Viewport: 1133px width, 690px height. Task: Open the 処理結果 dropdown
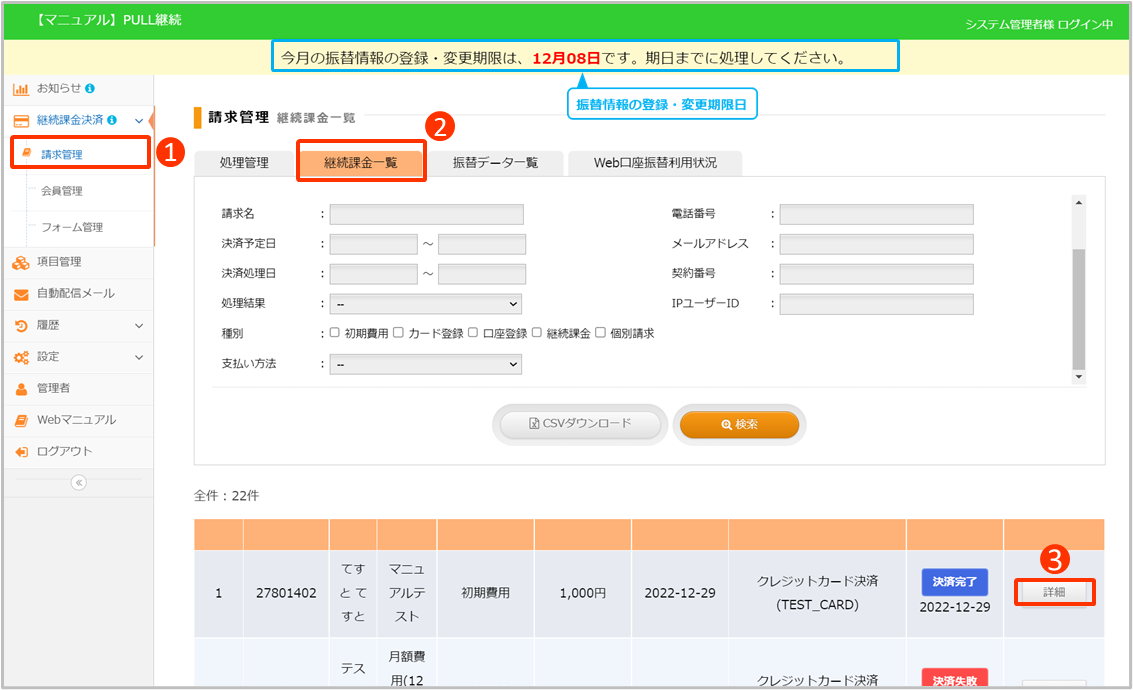[425, 304]
